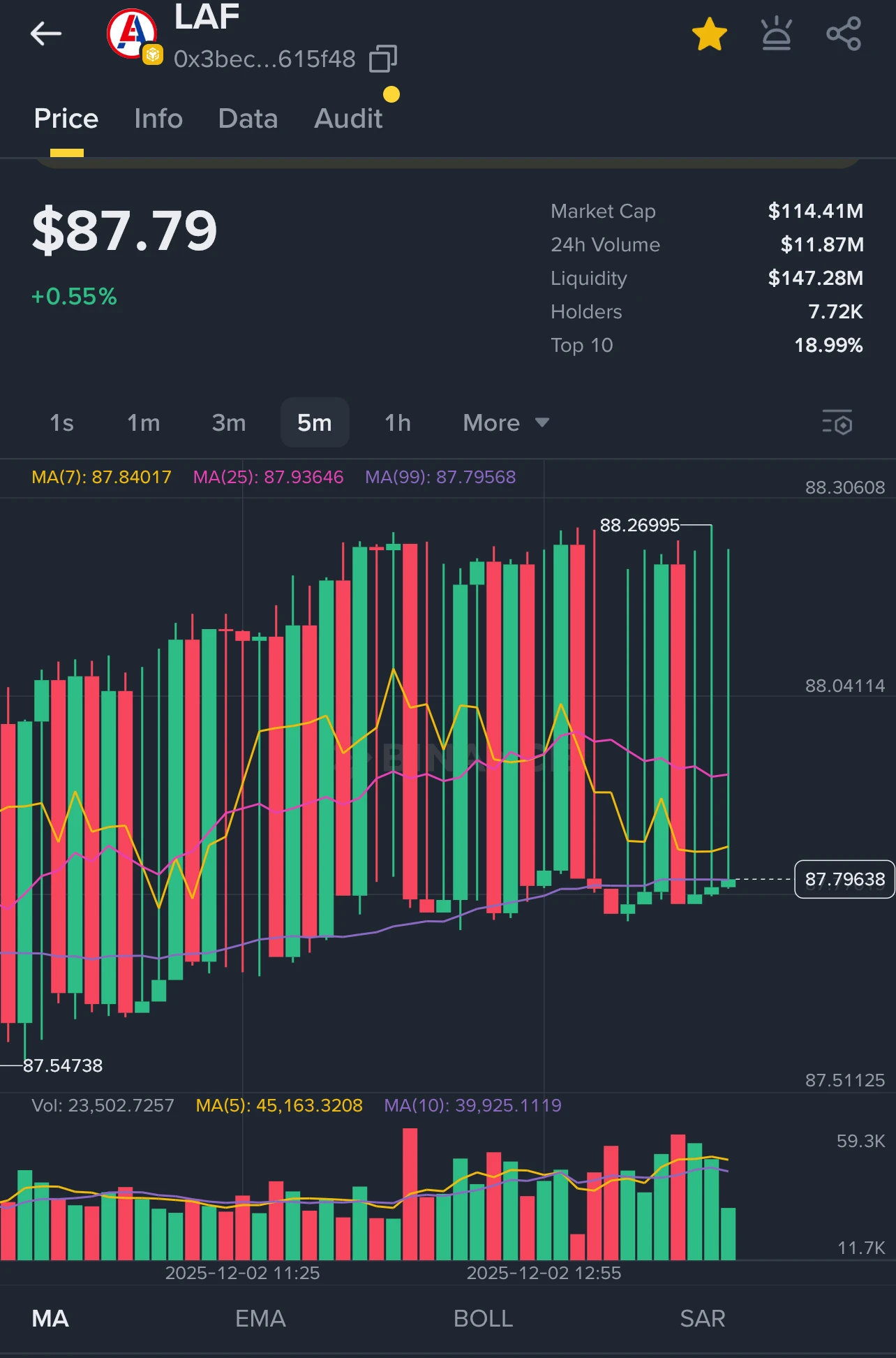Switch chart to 1h interval

point(398,423)
